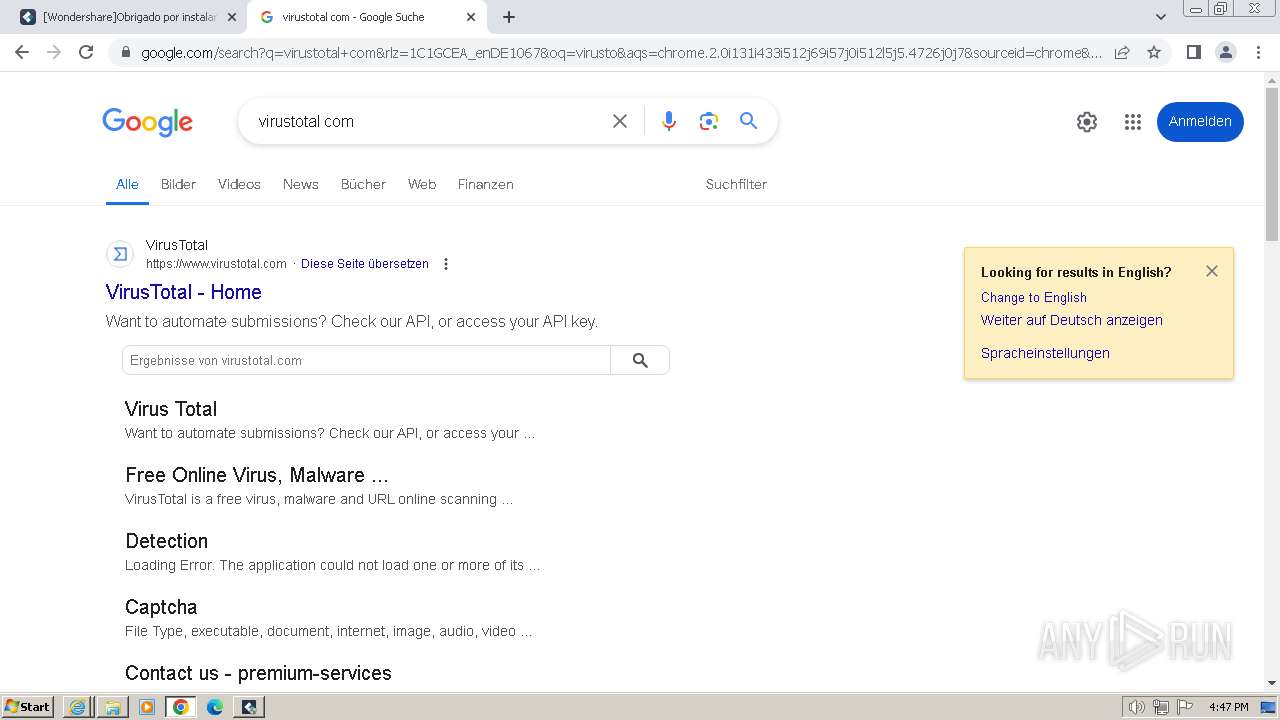The width and height of the screenshot is (1280, 720).
Task: Open File Explorer from taskbar
Action: click(112, 707)
